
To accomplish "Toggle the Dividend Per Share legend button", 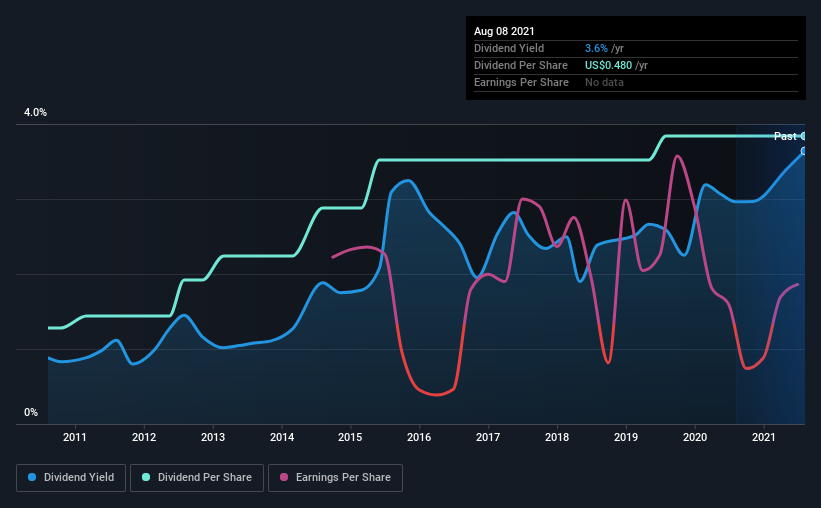I will [x=197, y=478].
